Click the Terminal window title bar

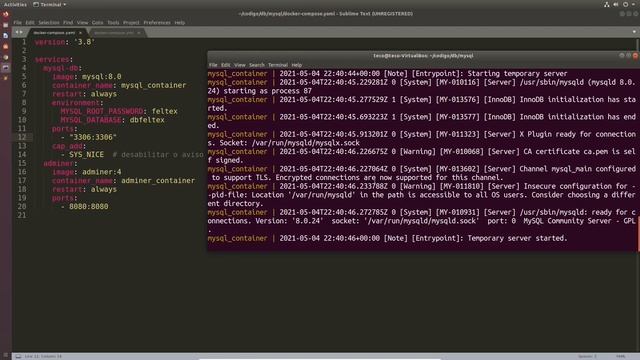pos(423,56)
